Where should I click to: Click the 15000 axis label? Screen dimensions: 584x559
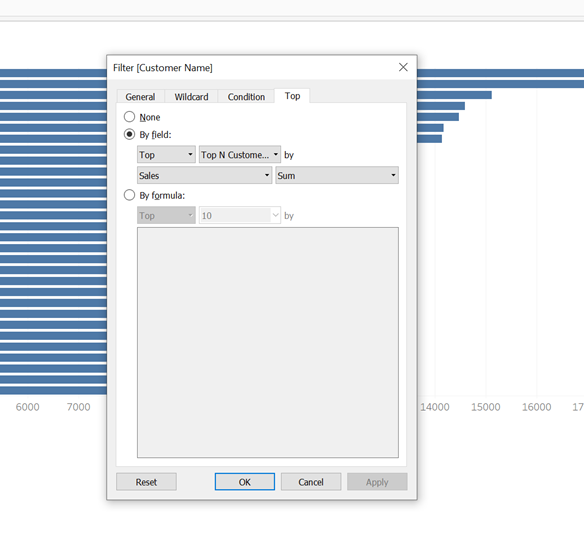[485, 407]
